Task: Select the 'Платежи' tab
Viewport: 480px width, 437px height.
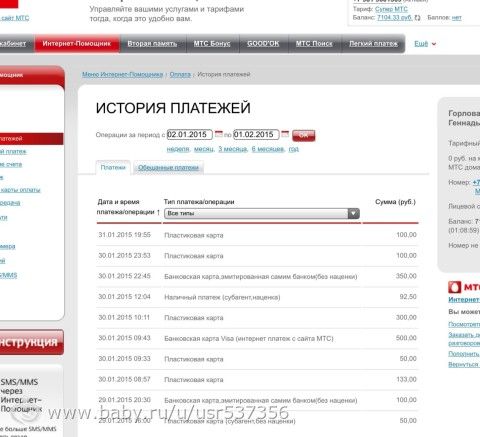Action: tap(113, 167)
